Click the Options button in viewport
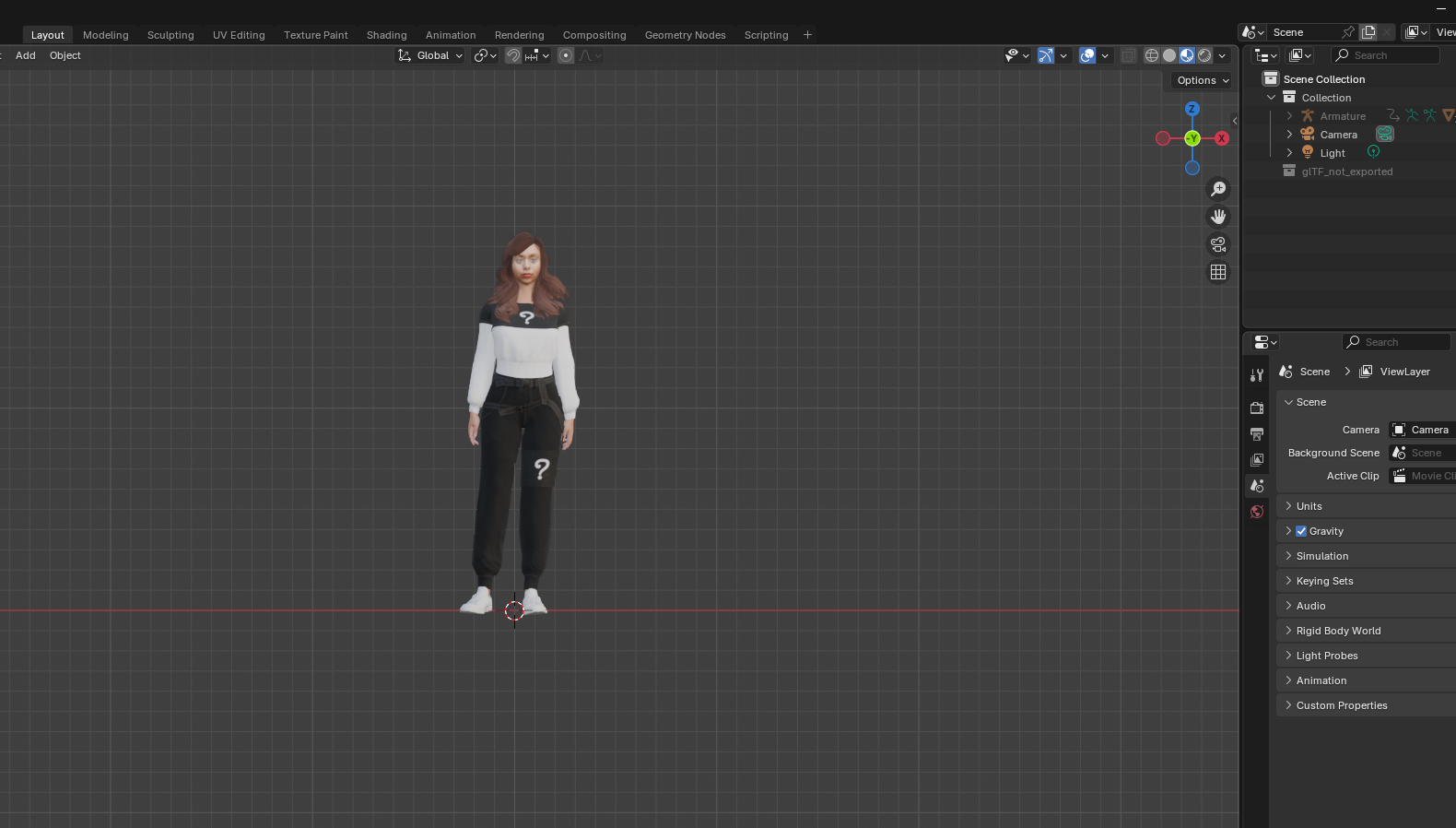 click(1203, 80)
